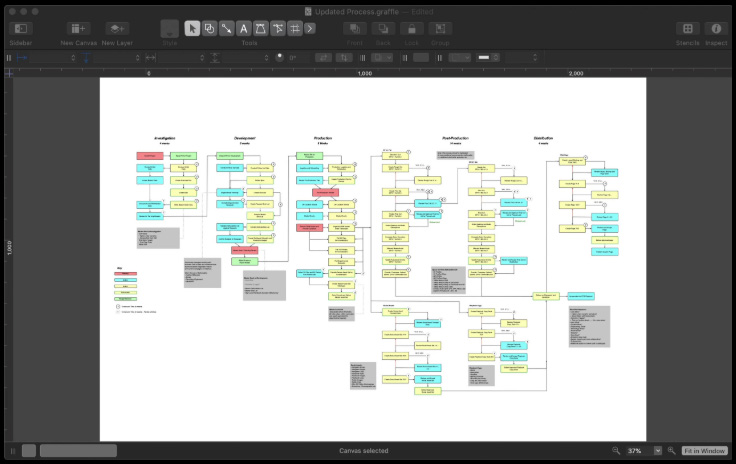Adjust the stroke width stepper

coord(535,58)
